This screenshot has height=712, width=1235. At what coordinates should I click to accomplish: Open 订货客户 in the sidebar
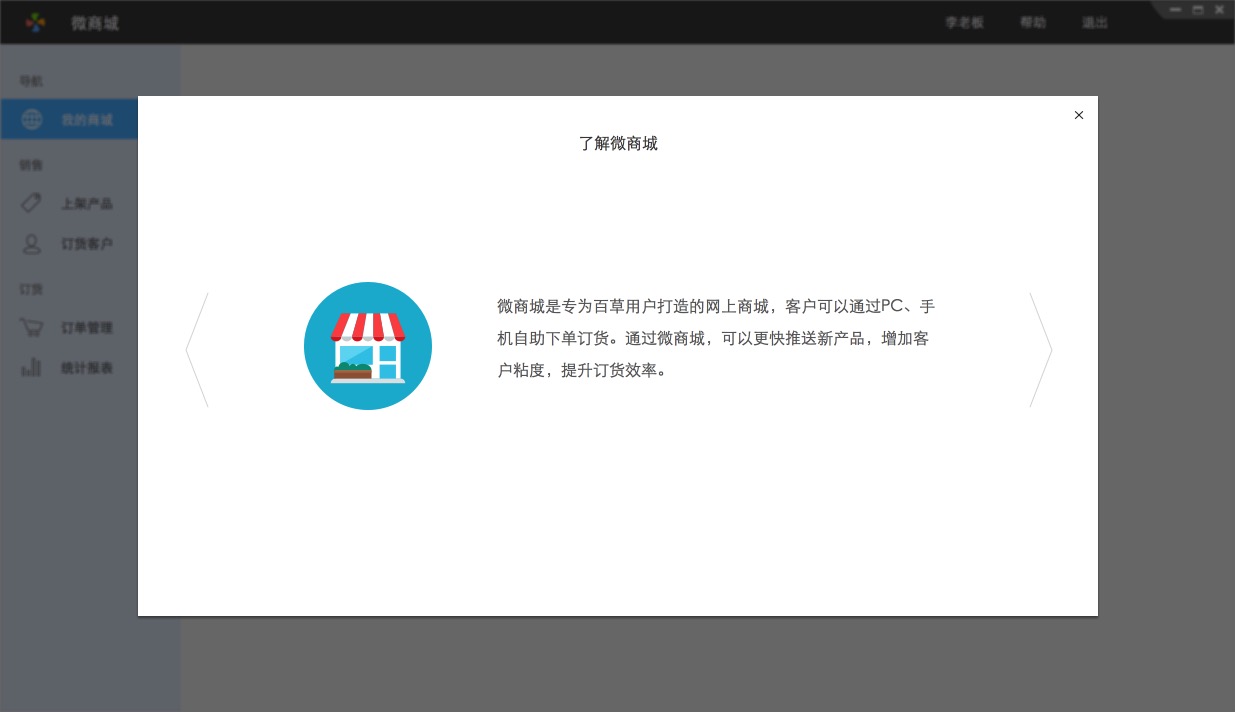(x=87, y=244)
